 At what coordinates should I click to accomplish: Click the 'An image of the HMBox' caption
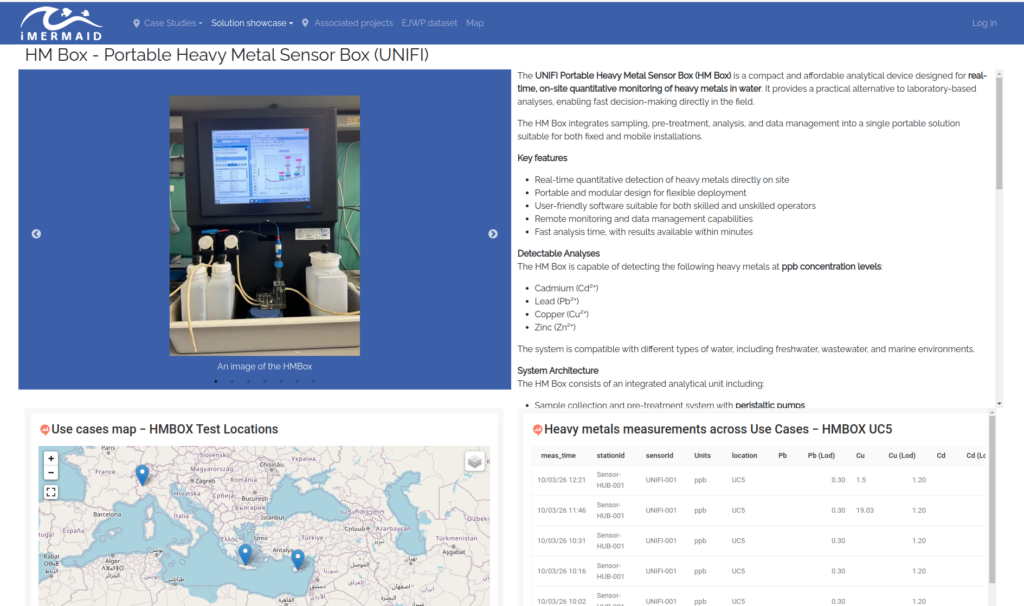[x=264, y=366]
